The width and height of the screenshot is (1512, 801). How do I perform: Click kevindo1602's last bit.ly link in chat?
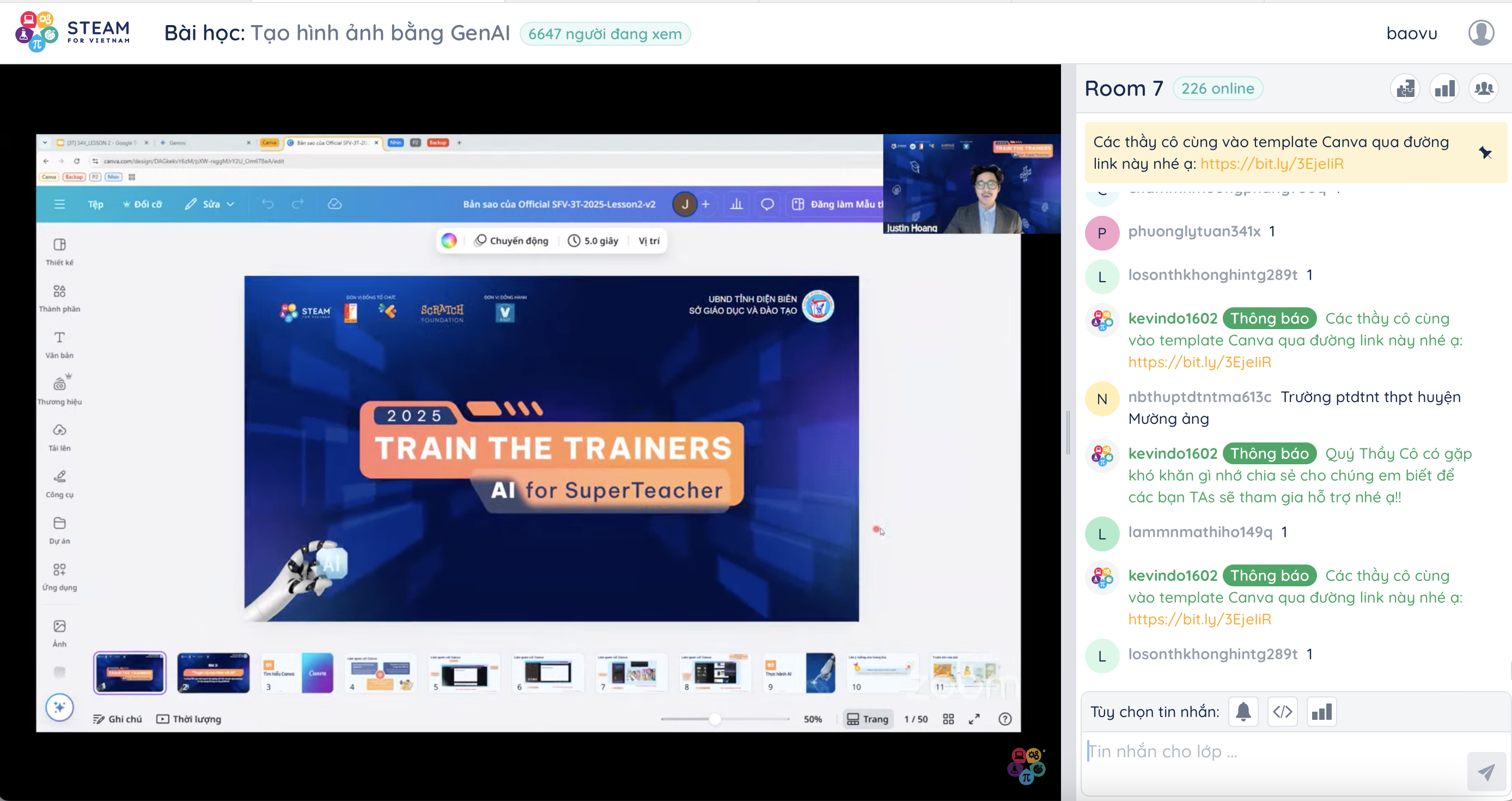(x=1200, y=619)
